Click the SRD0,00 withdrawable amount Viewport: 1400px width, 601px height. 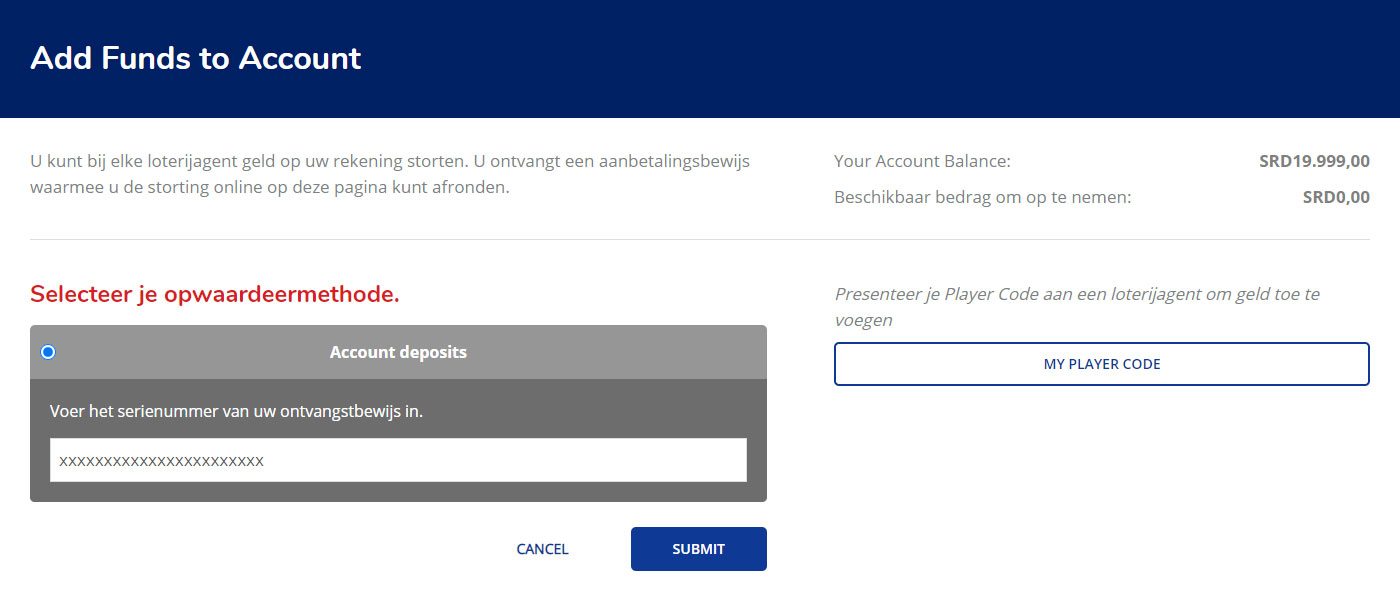[x=1336, y=197]
